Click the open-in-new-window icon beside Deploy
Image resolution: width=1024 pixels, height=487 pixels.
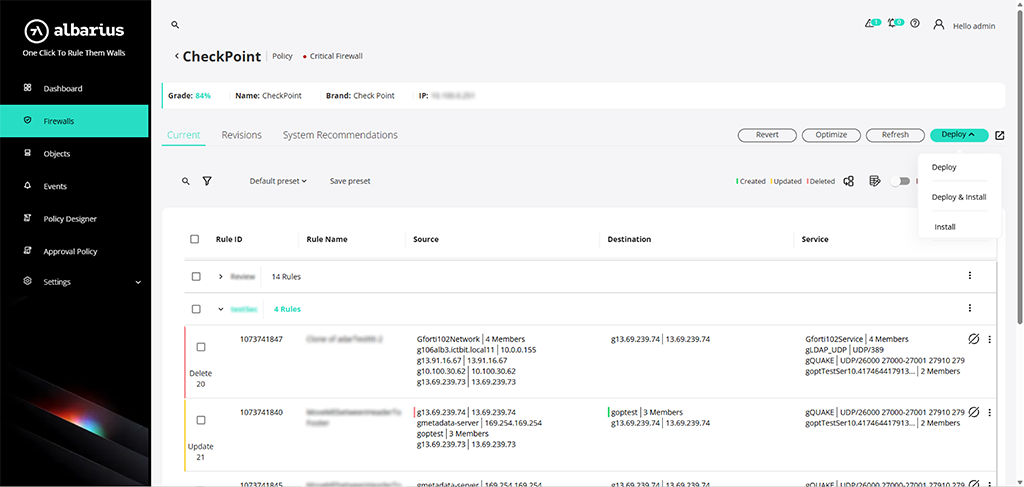(1000, 135)
